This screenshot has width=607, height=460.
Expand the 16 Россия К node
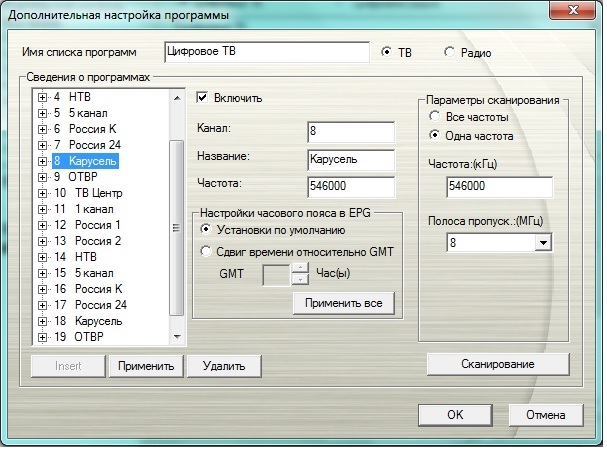point(42,289)
